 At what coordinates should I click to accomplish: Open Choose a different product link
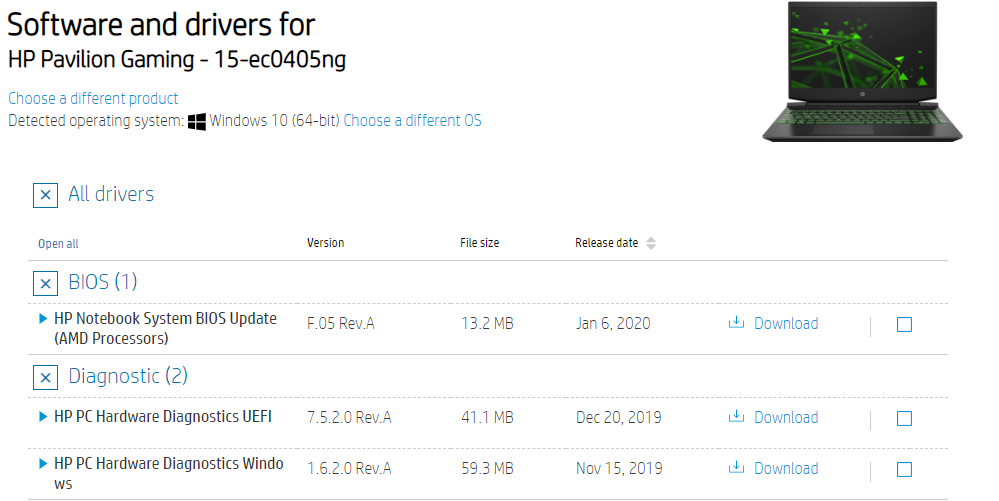(x=93, y=98)
